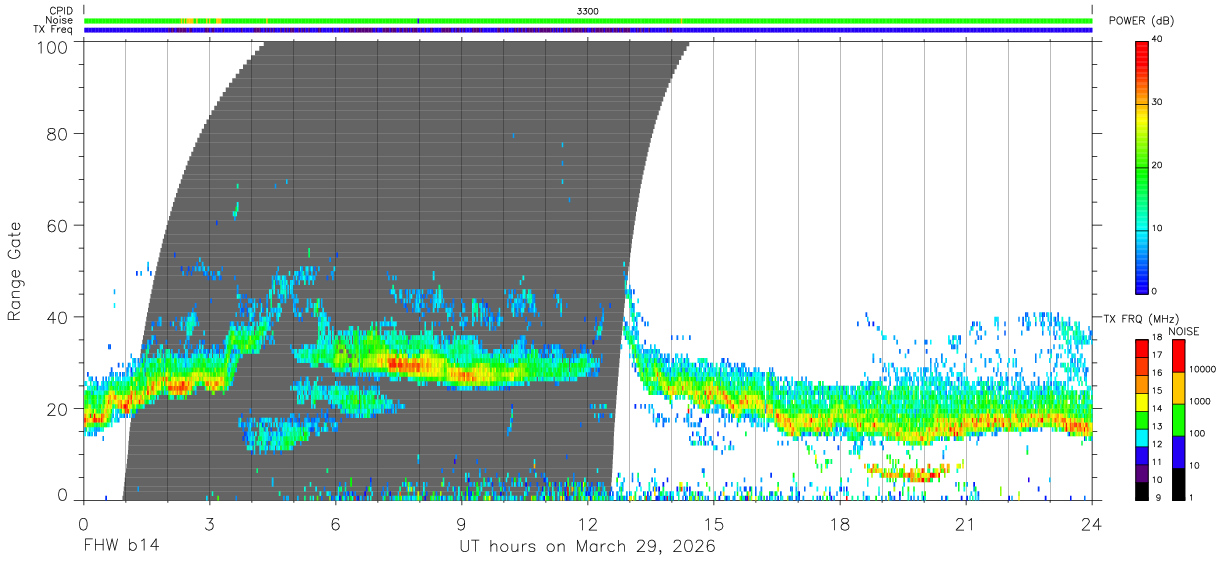Click the black bottom segment of TX FRQ bar

coord(1142,491)
